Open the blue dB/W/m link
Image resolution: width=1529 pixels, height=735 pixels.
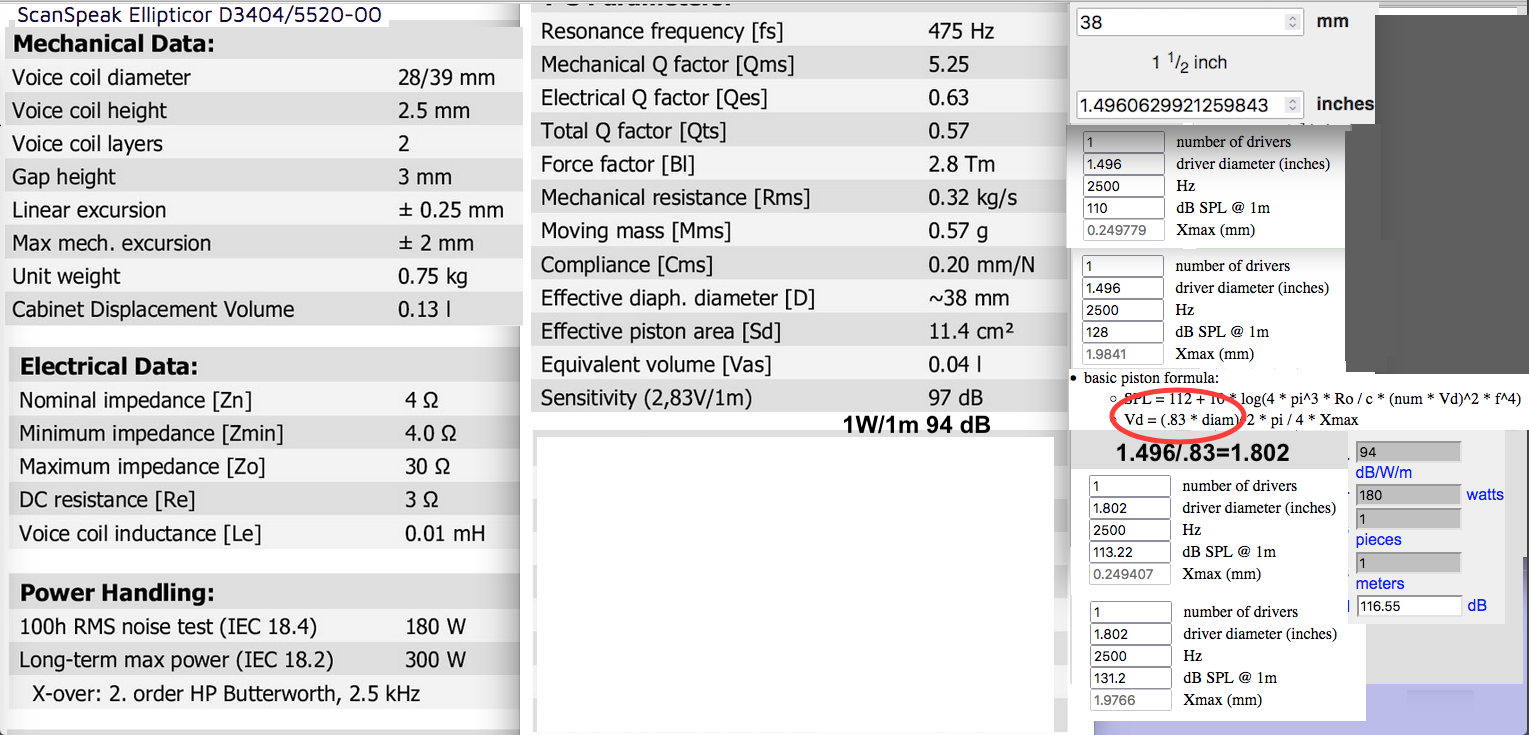point(1383,473)
